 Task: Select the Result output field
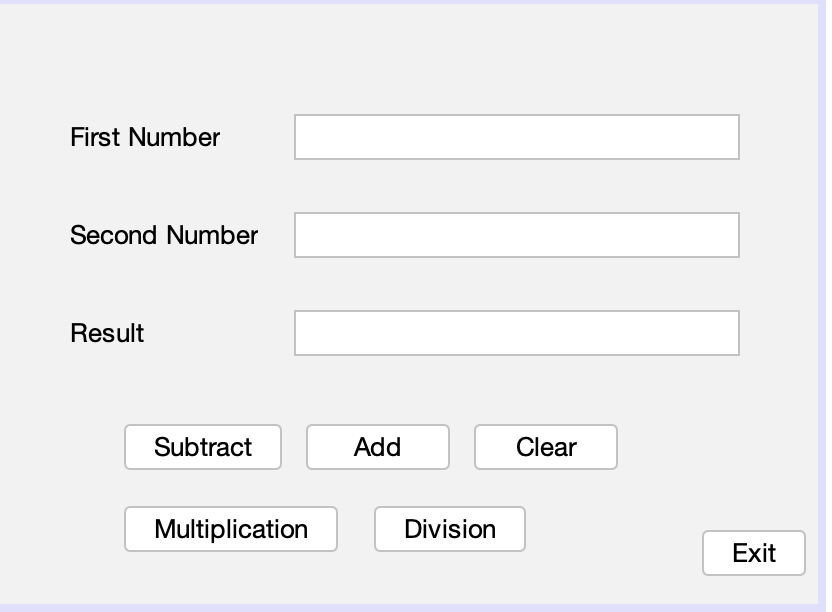(x=516, y=333)
